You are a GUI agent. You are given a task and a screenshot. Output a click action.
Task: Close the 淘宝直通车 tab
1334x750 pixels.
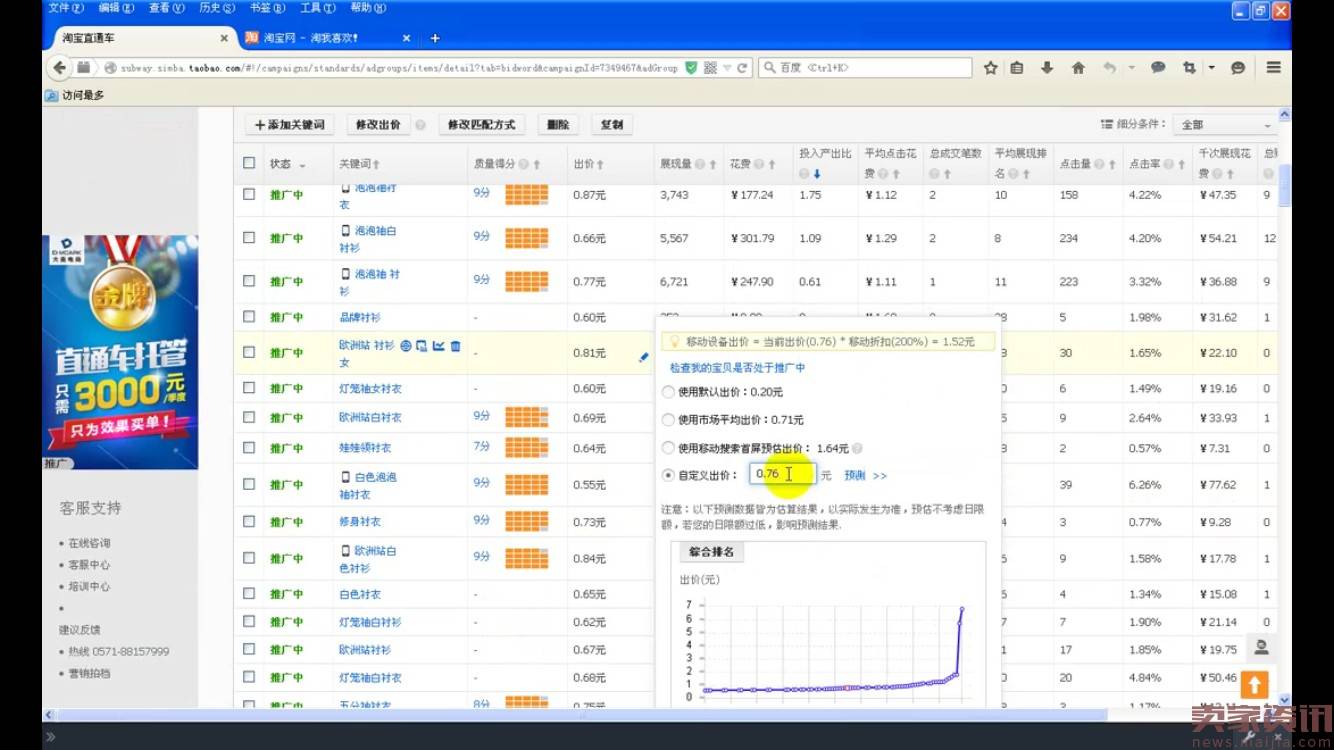pyautogui.click(x=224, y=38)
